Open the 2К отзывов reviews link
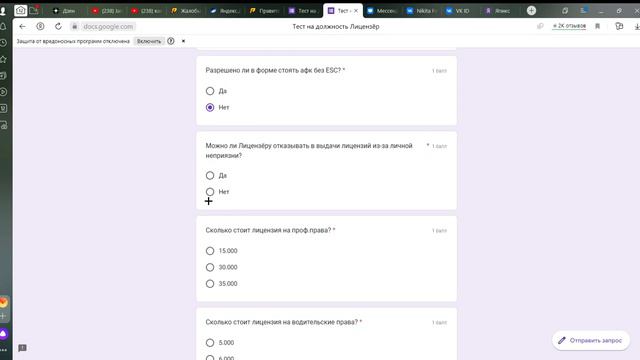The image size is (640, 360). click(x=569, y=26)
